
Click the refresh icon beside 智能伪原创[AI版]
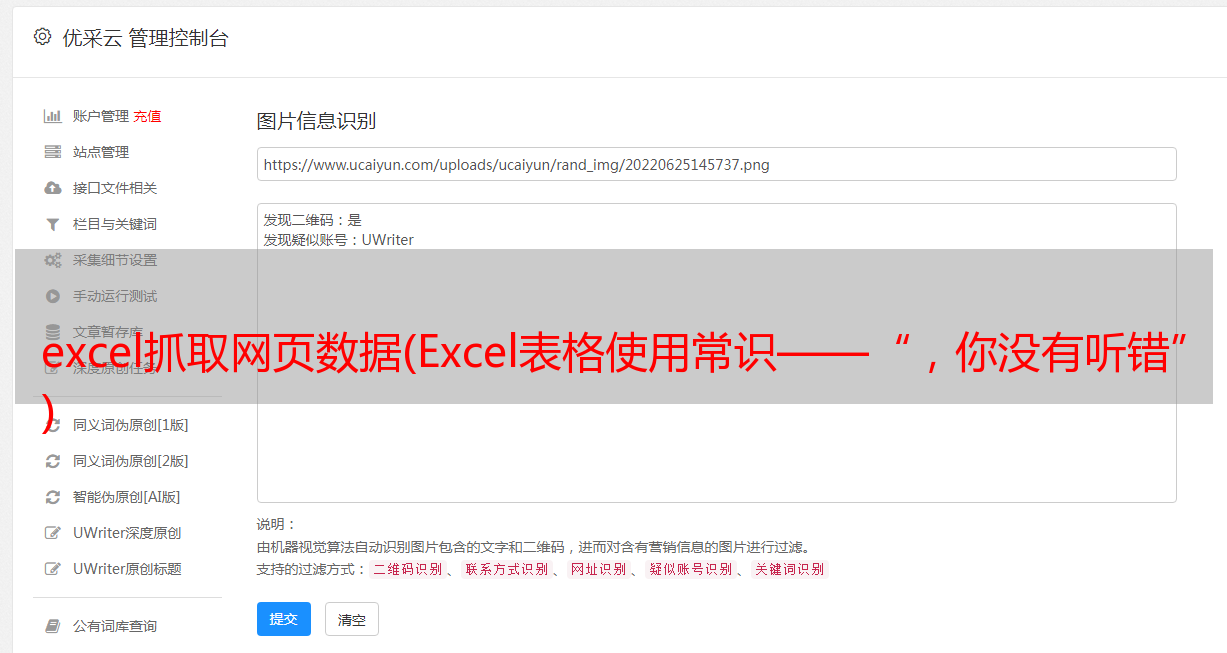[53, 497]
